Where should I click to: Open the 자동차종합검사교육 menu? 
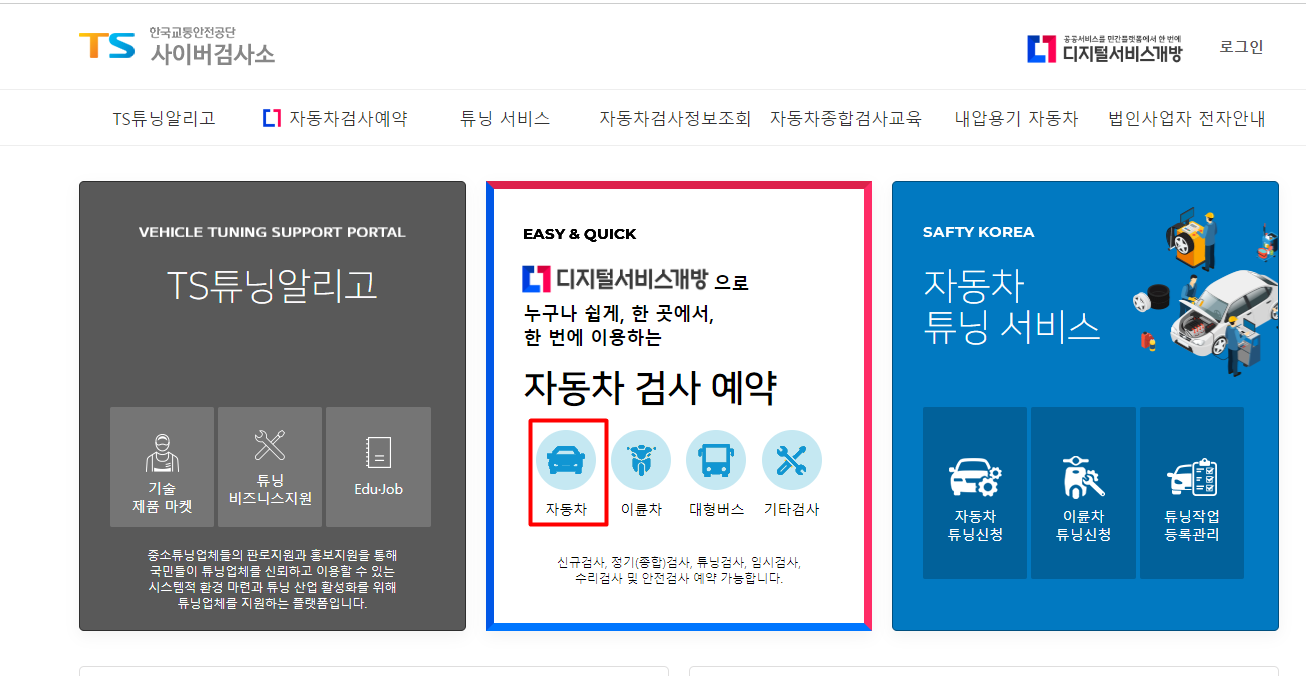pyautogui.click(x=845, y=118)
